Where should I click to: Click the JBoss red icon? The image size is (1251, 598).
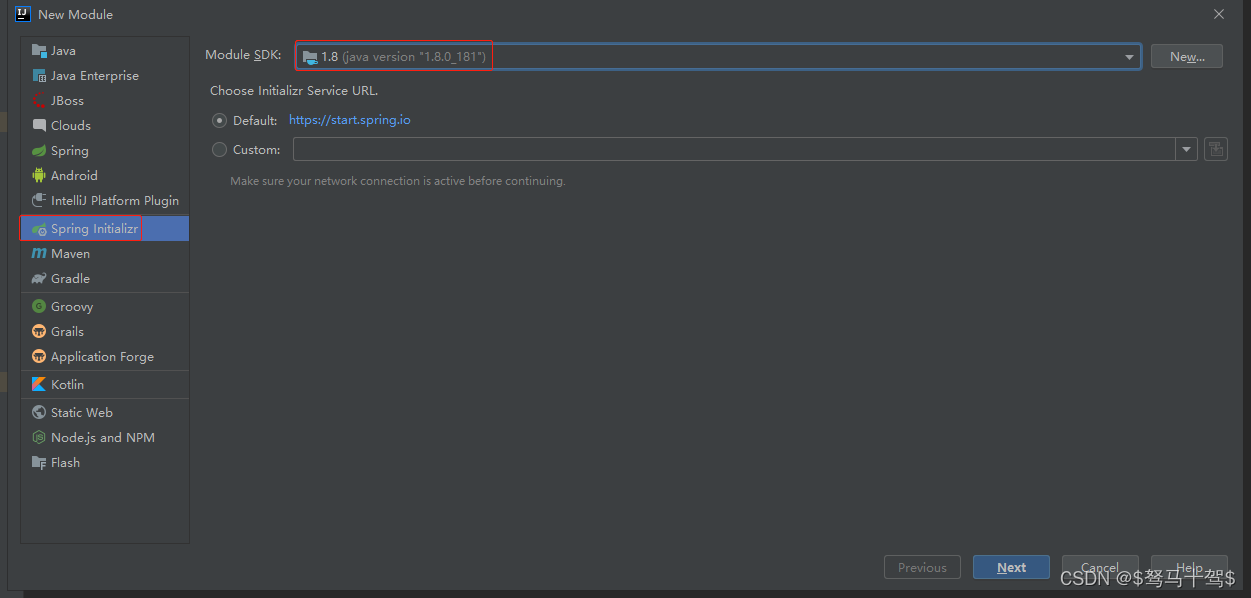(x=39, y=100)
